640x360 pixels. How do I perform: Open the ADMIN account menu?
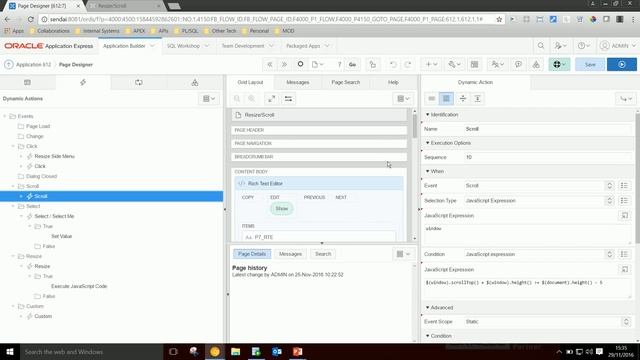(618, 46)
